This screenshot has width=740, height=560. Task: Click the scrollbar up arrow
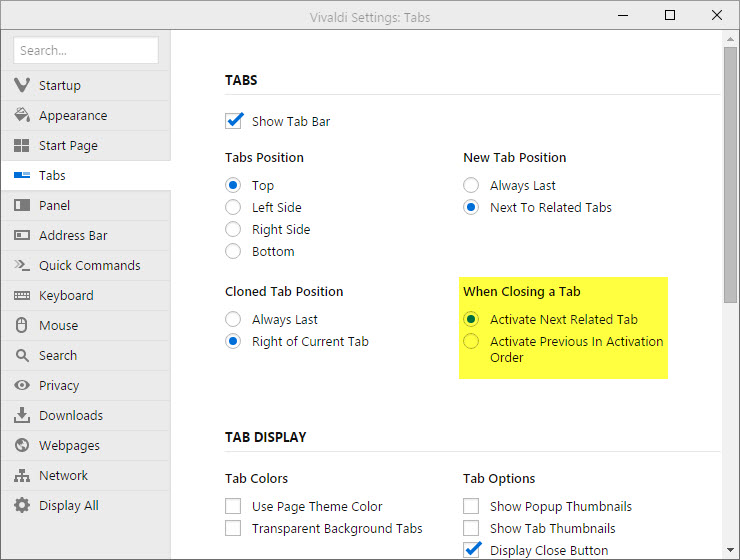tap(730, 39)
